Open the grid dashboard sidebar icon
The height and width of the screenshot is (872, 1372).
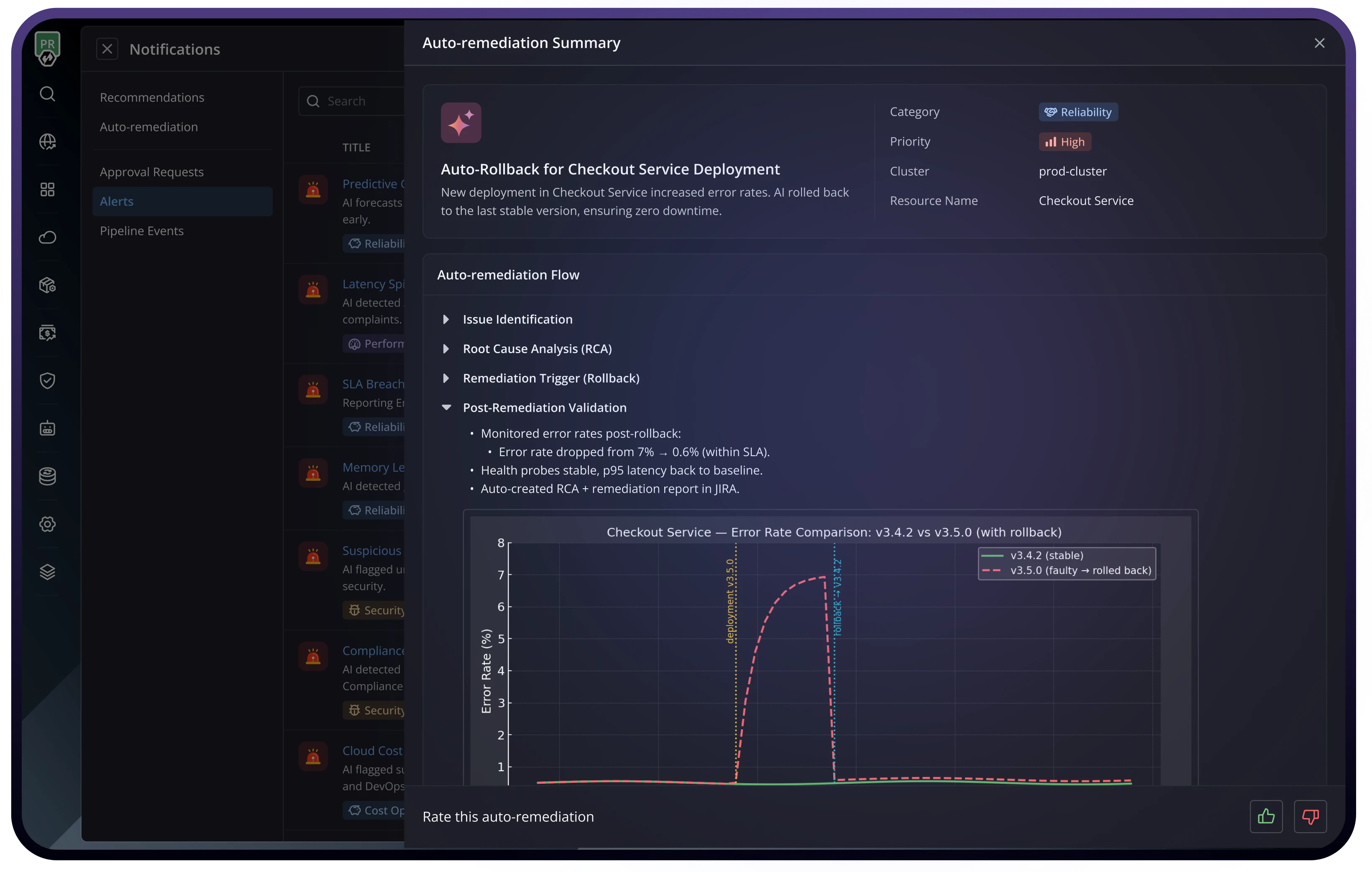[47, 189]
